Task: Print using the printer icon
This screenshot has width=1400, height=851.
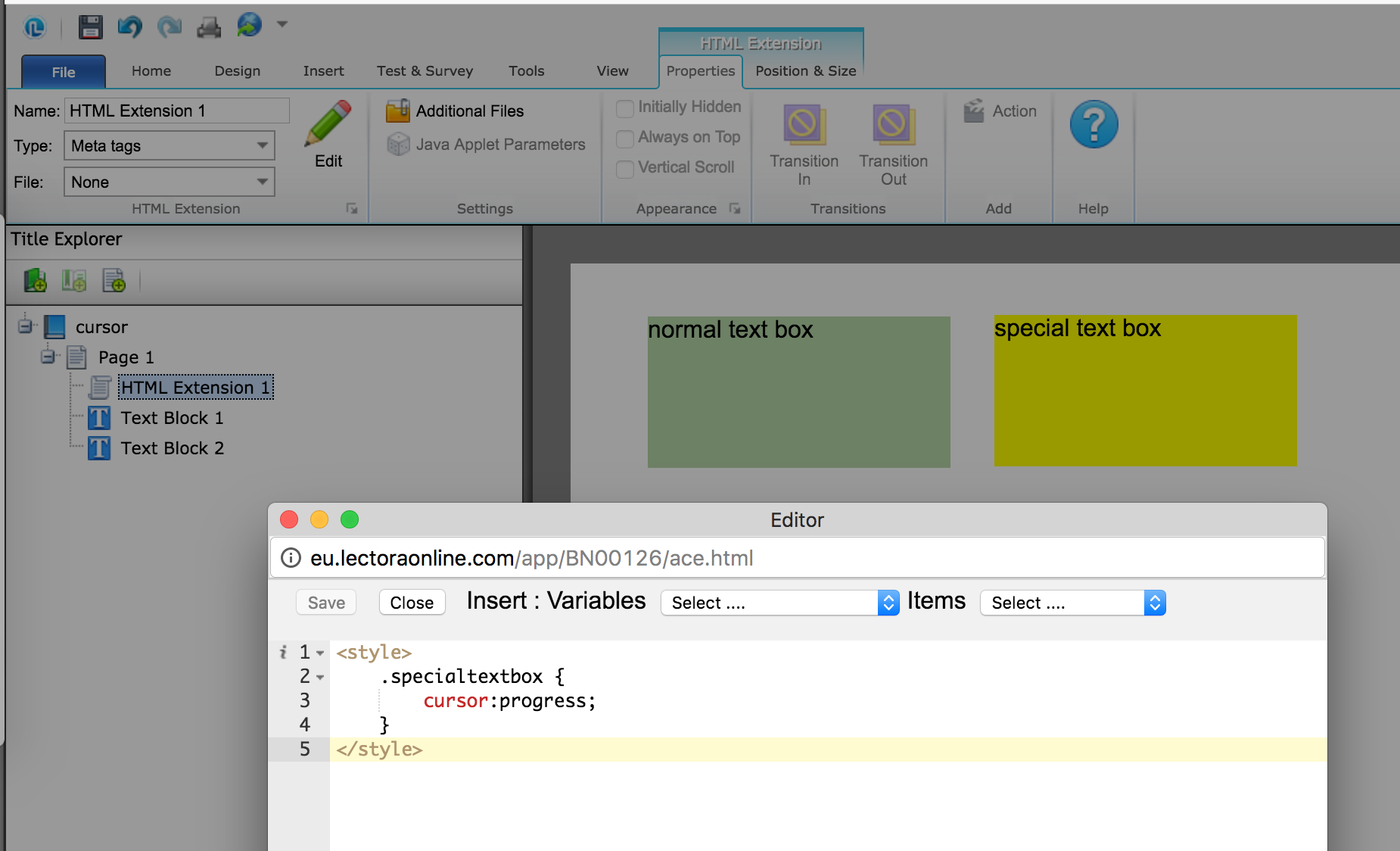Action: click(x=209, y=27)
